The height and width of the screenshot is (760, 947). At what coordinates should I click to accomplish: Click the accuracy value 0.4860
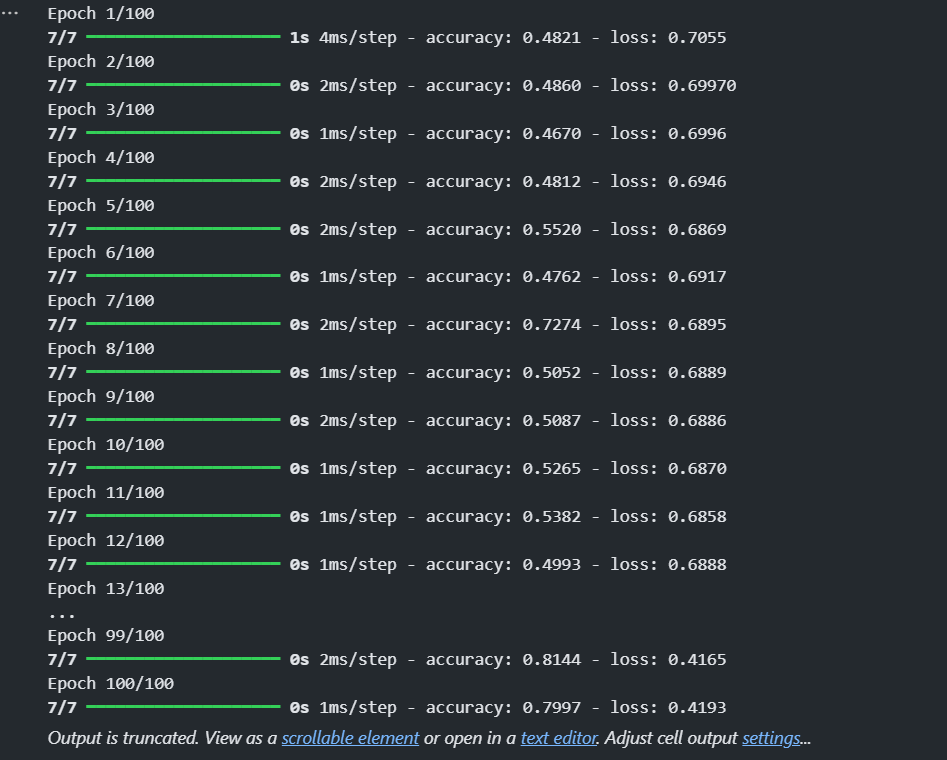point(551,85)
